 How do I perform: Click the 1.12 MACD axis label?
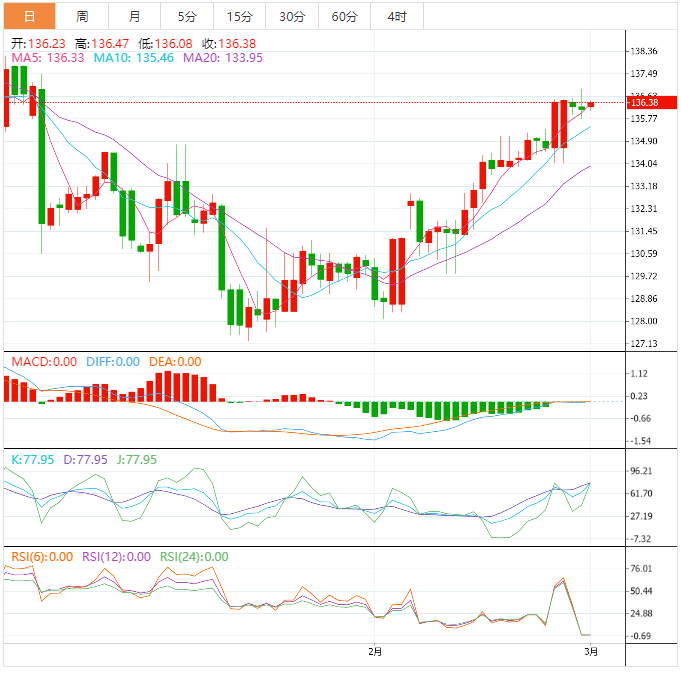[x=639, y=374]
